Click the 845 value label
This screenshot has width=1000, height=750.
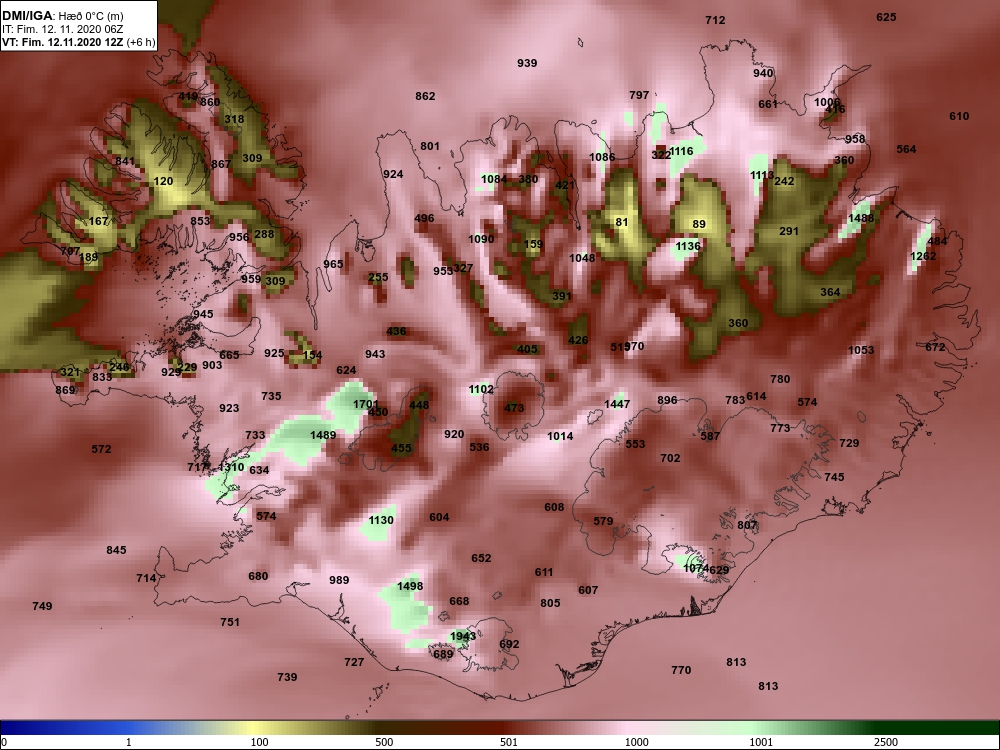(x=116, y=550)
